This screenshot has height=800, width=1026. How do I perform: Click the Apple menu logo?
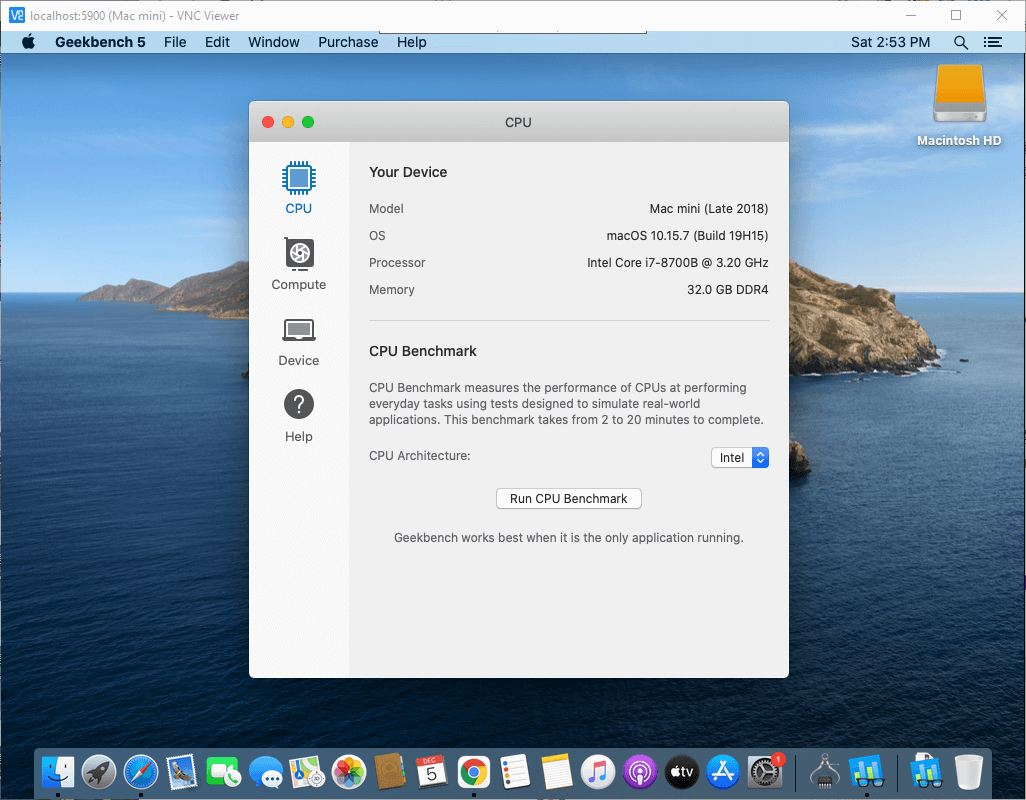point(28,42)
